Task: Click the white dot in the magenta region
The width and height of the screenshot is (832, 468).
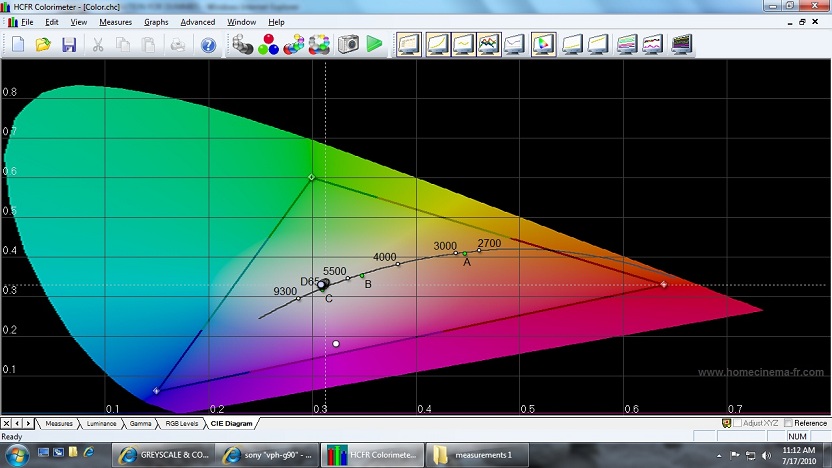Action: (x=336, y=344)
